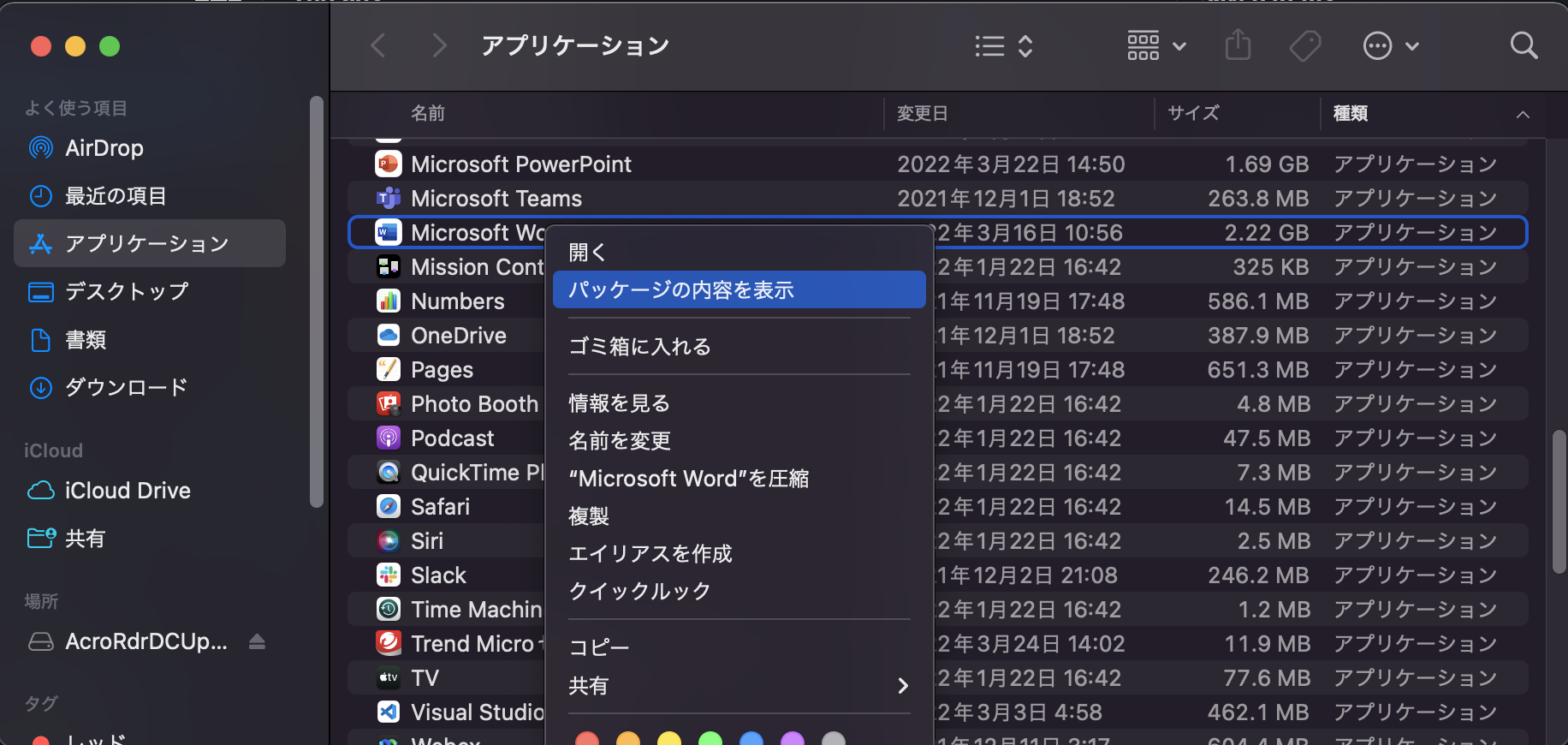Apply the purple tag in the context menu
1568x745 pixels.
(x=793, y=739)
